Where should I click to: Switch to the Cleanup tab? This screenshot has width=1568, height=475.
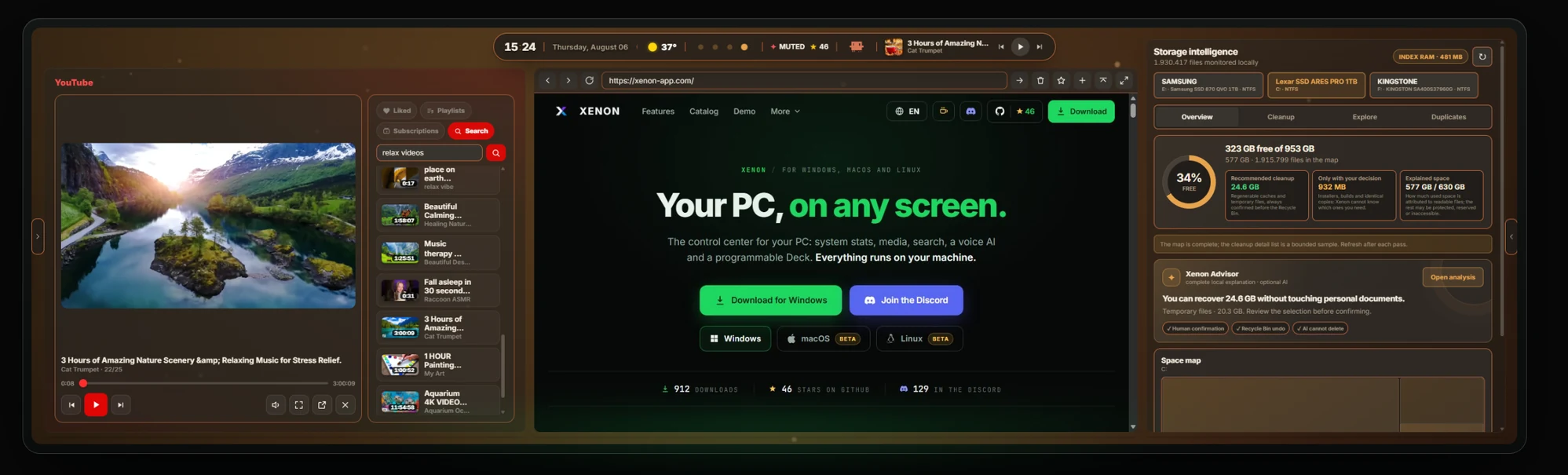[x=1281, y=117]
